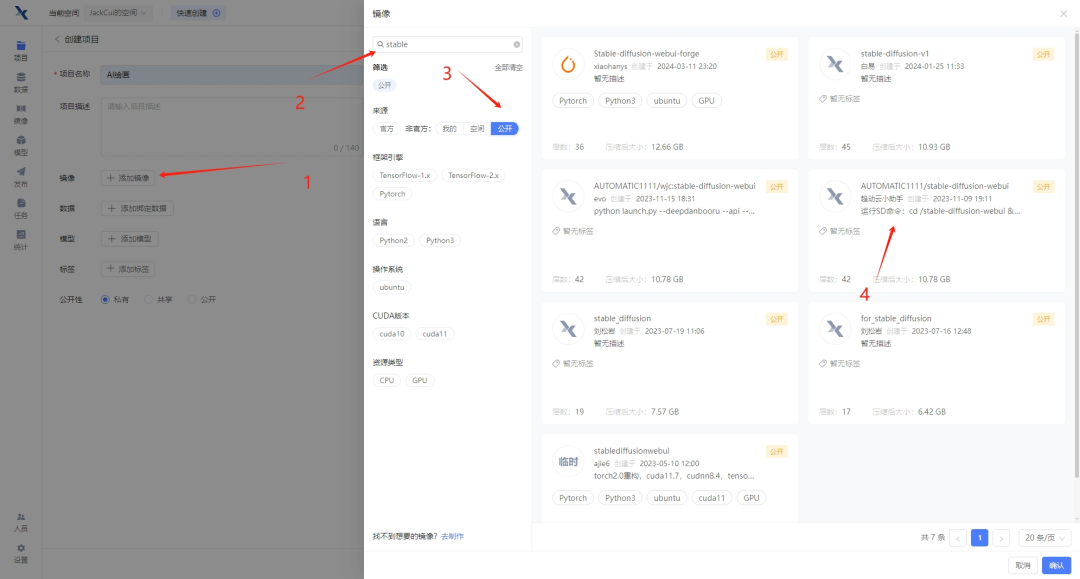
Task: Click the 添加镜像 button
Action: [x=128, y=178]
